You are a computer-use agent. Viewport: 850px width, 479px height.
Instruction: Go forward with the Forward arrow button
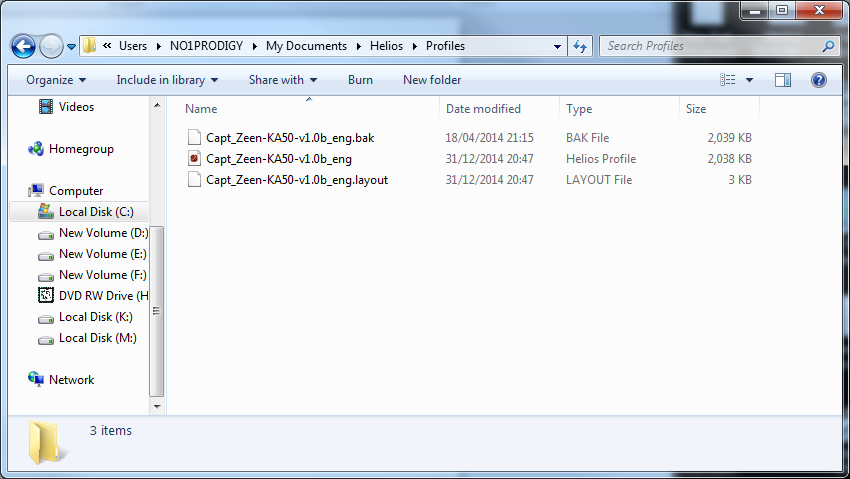point(51,47)
